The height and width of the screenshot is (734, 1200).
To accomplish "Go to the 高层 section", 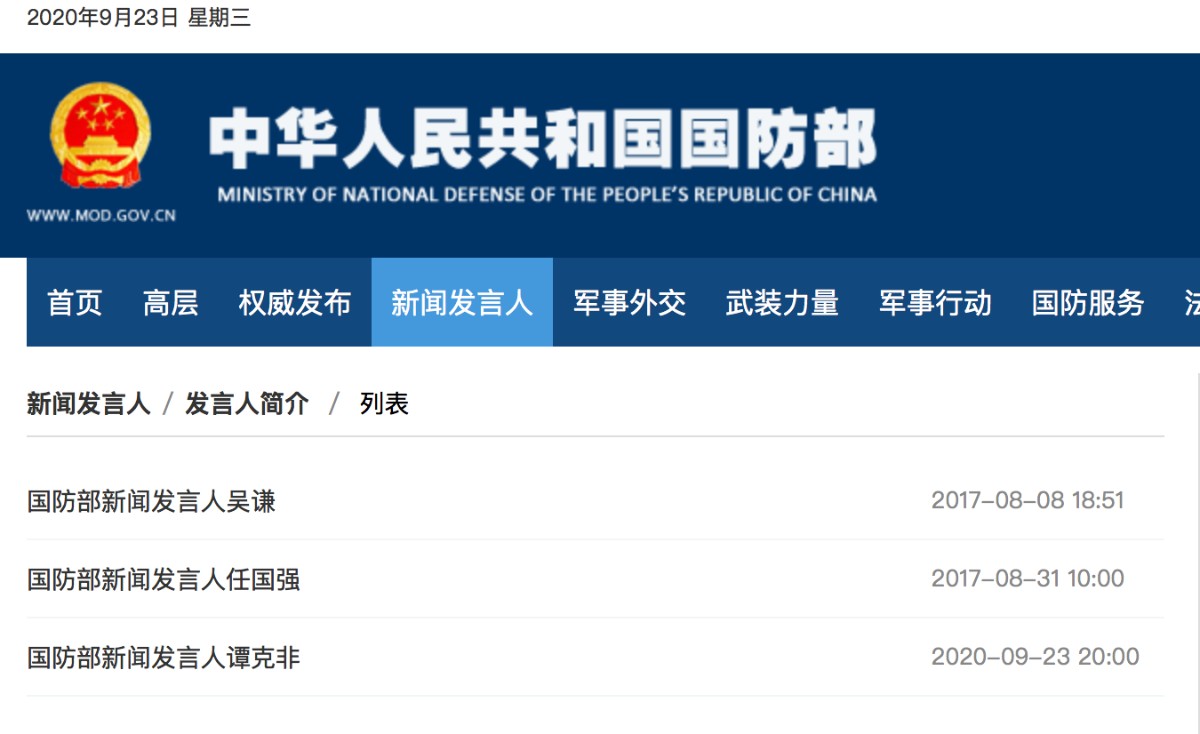I will point(171,303).
